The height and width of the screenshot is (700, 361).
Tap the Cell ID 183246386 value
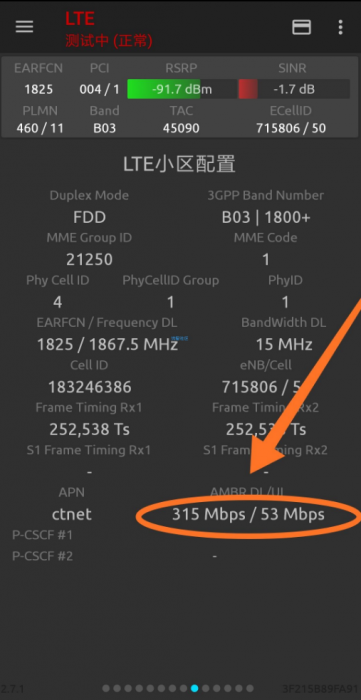90,387
